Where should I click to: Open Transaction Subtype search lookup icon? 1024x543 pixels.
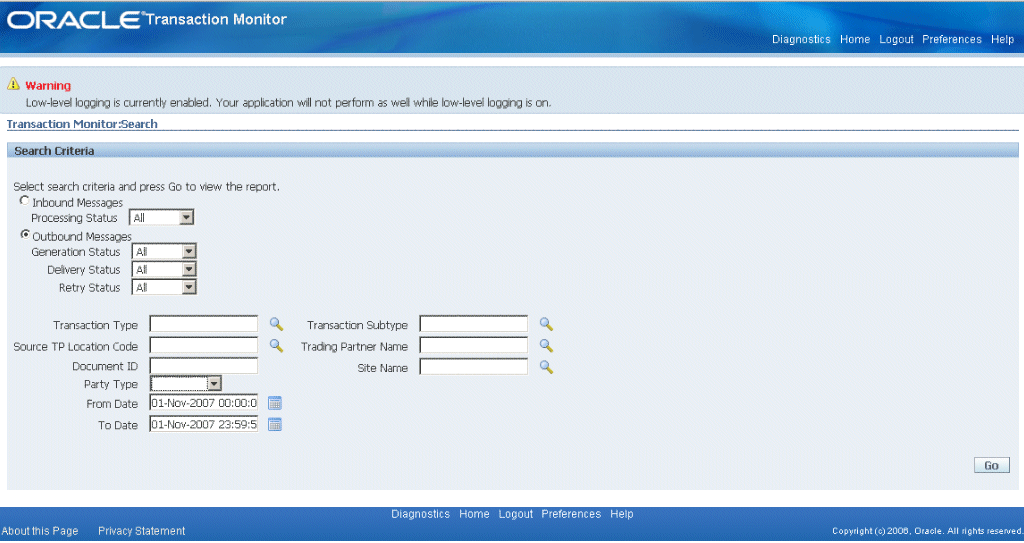pos(546,324)
